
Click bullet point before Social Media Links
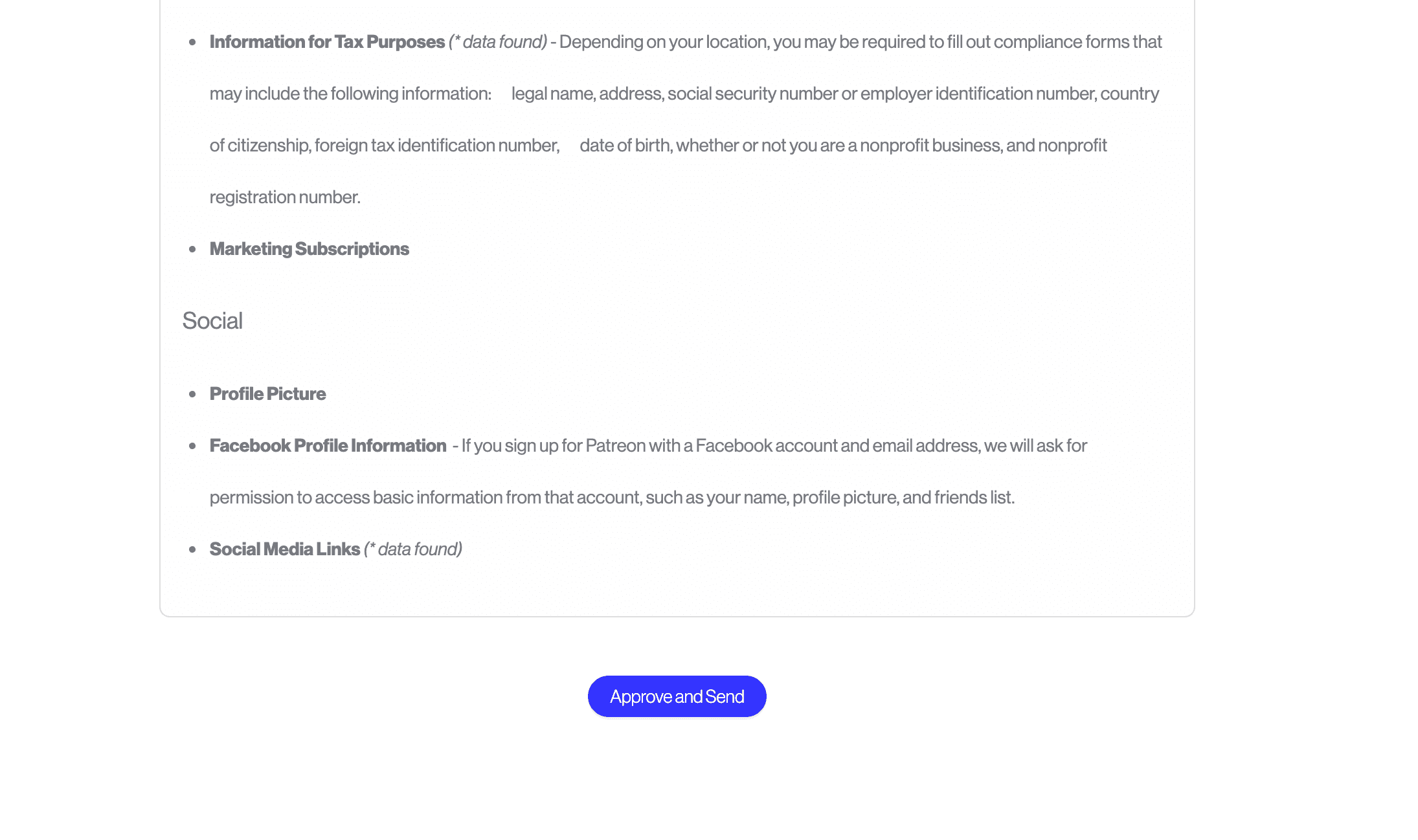point(192,550)
